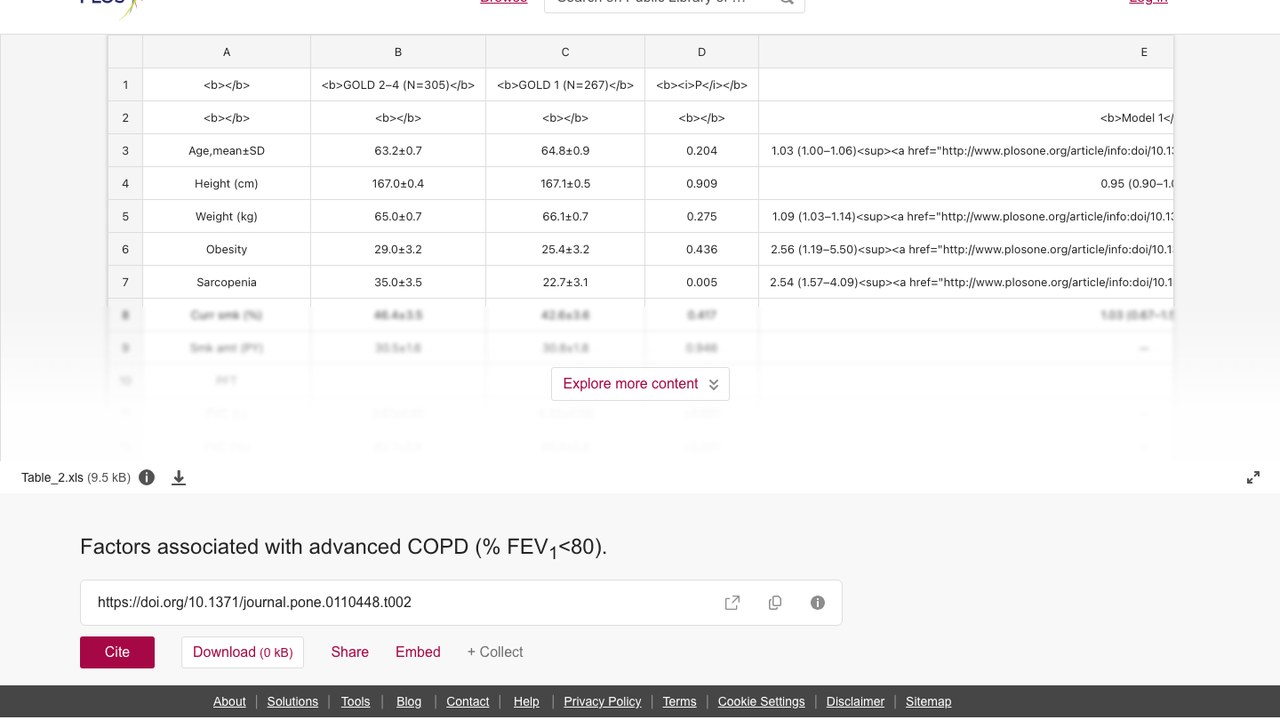Open the Contact footer link
Screen dimensions: 1280x720
click(x=467, y=701)
